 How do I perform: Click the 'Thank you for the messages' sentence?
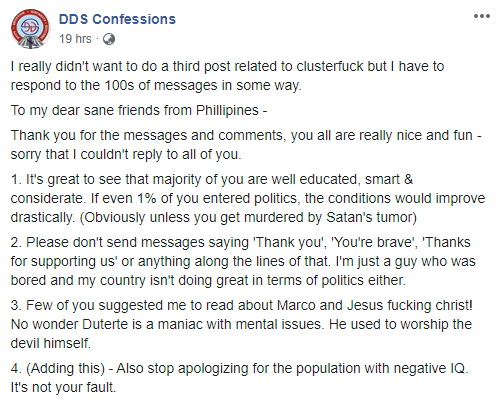pos(246,135)
